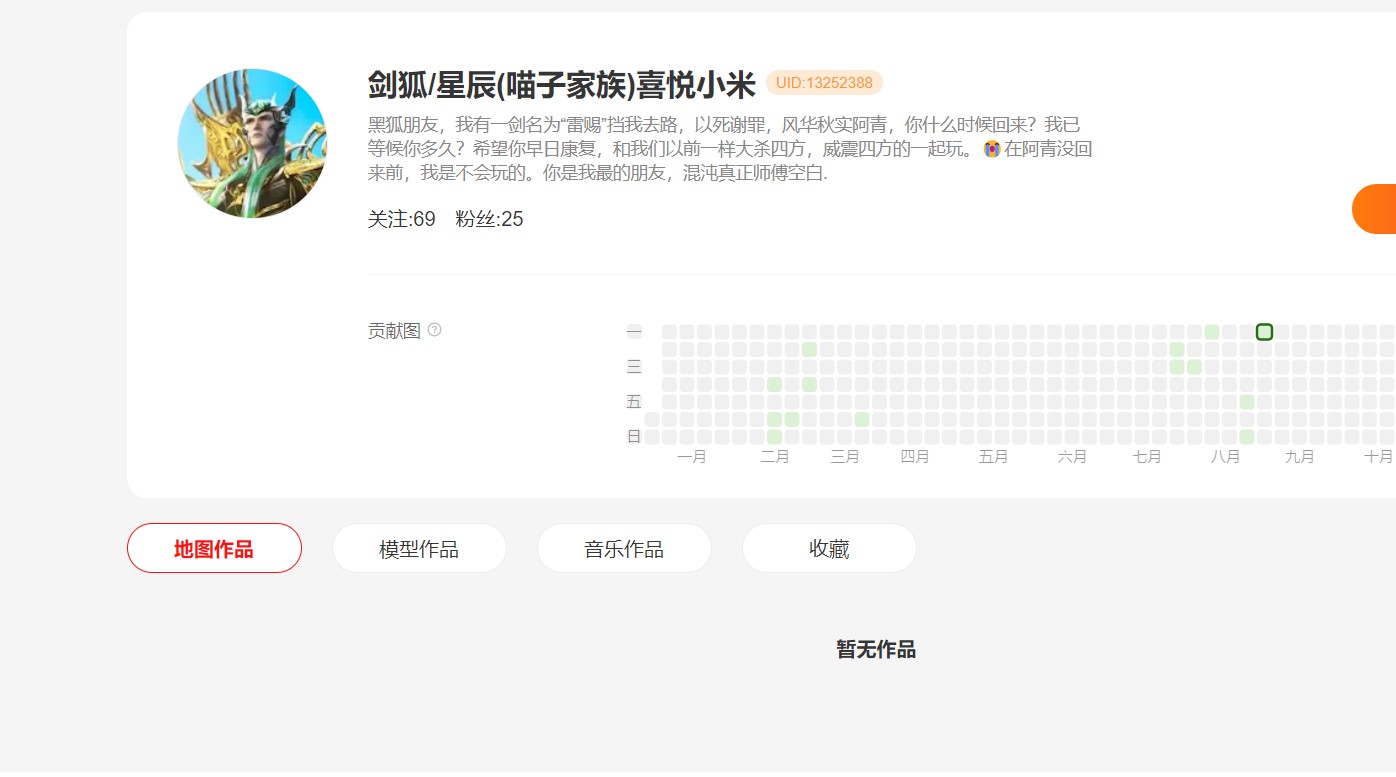Click the 五 weekday row label
The width and height of the screenshot is (1396, 777).
click(x=634, y=402)
